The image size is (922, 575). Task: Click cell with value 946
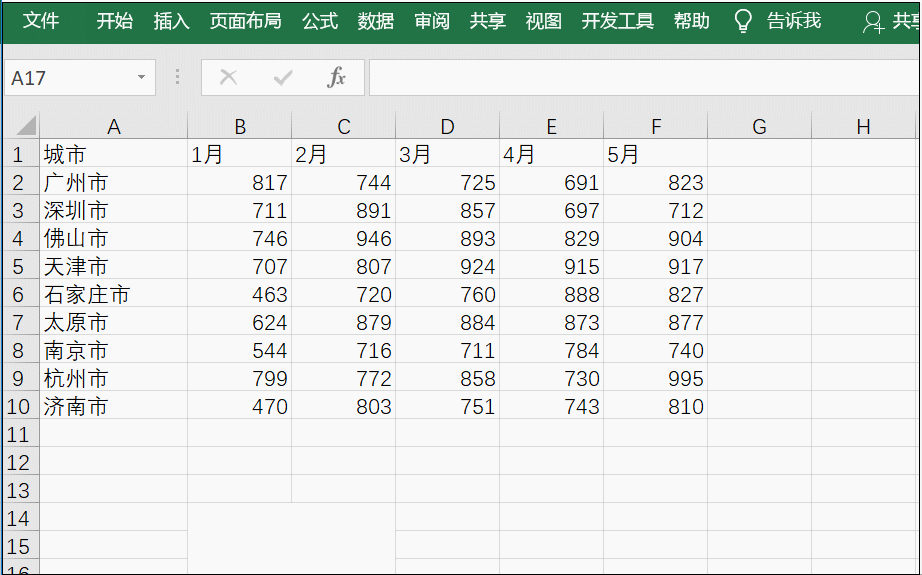pos(343,238)
